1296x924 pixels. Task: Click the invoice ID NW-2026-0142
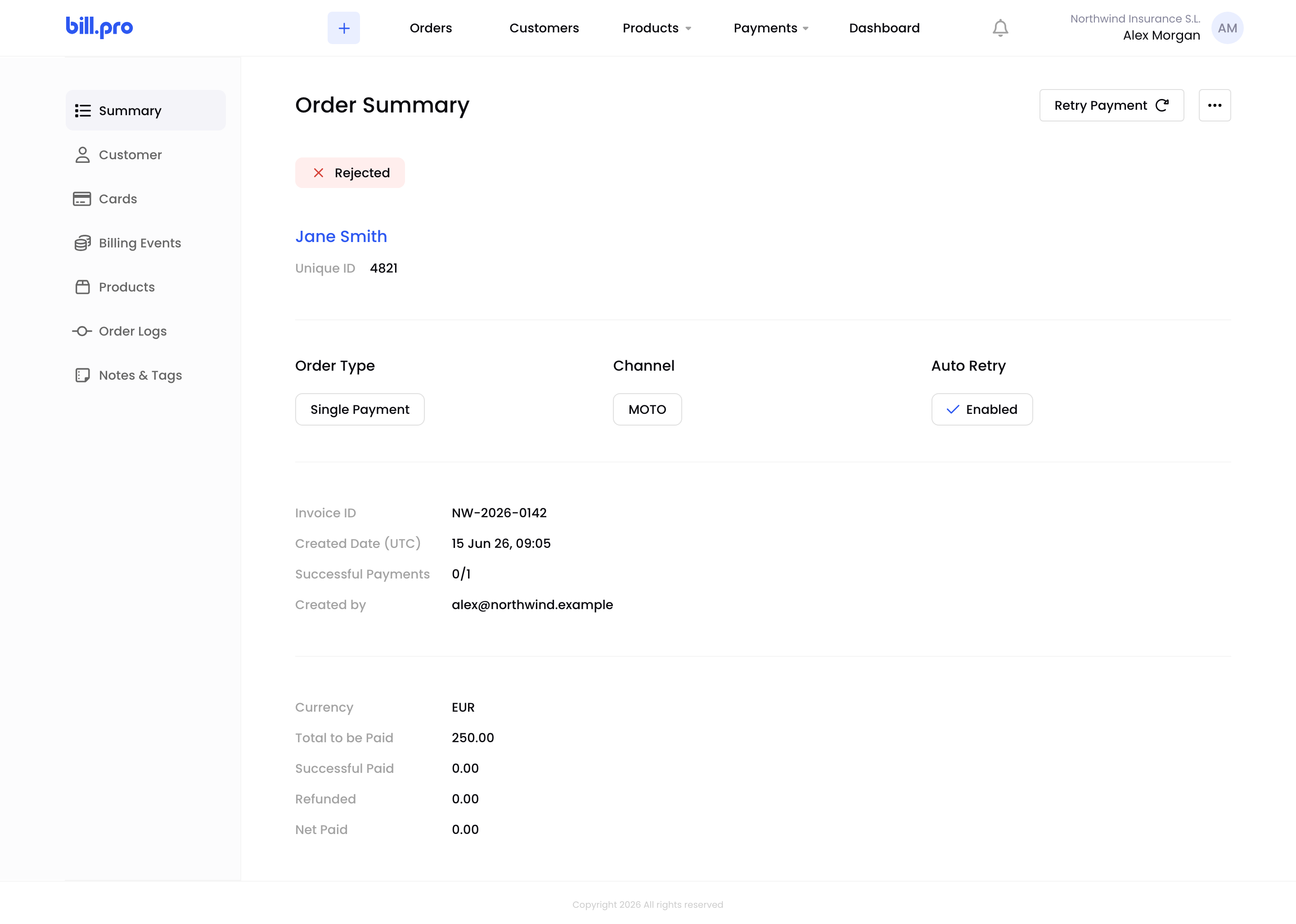[499, 513]
